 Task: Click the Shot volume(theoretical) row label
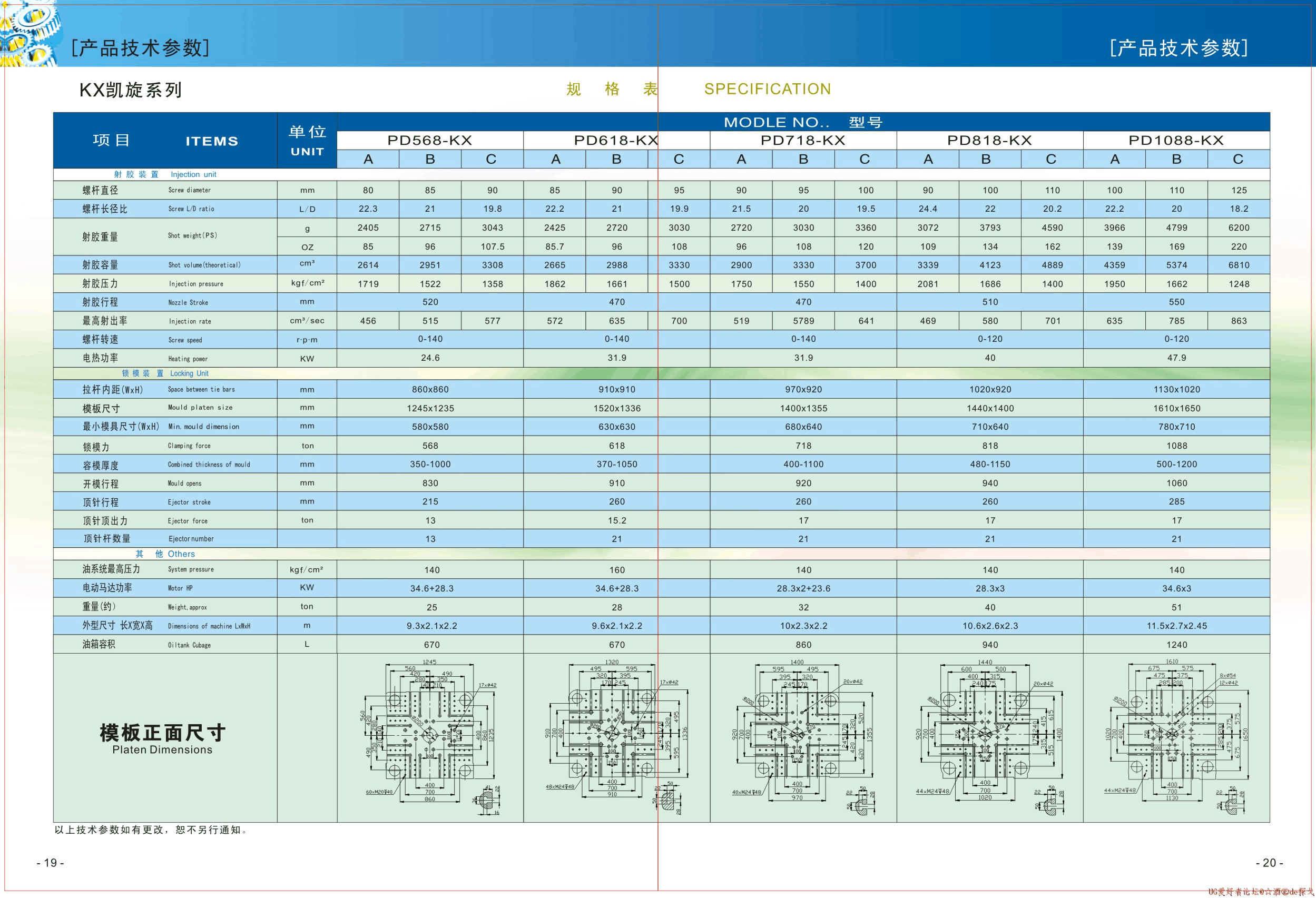click(204, 265)
